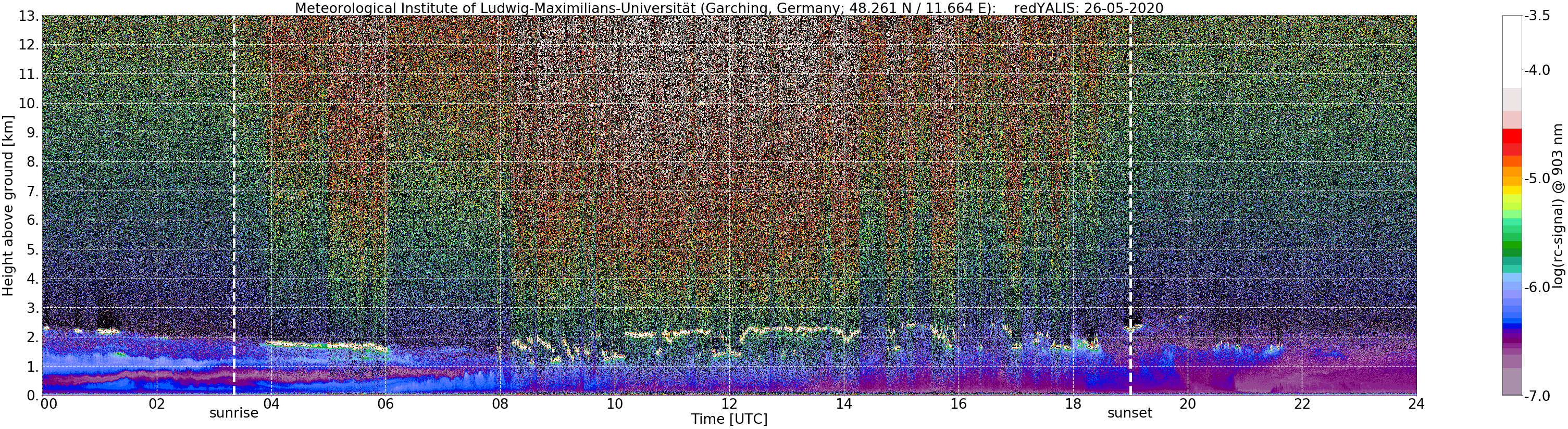The image size is (1568, 429).
Task: Click the '11.' height tick label
Action: 29,74
